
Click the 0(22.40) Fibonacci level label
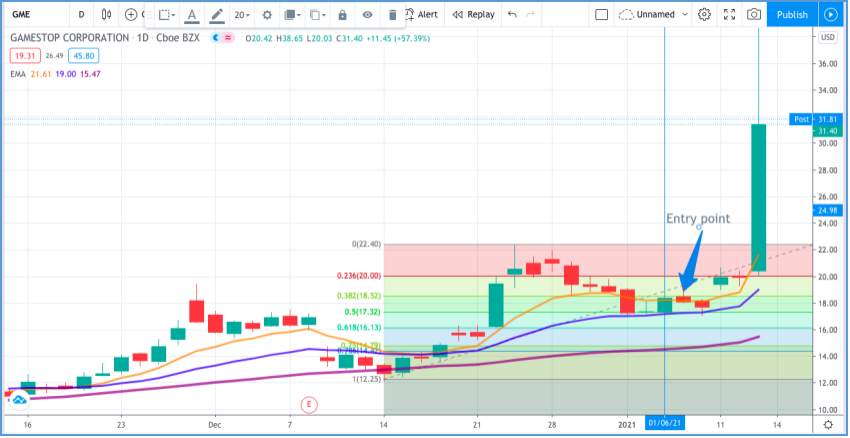[366, 244]
